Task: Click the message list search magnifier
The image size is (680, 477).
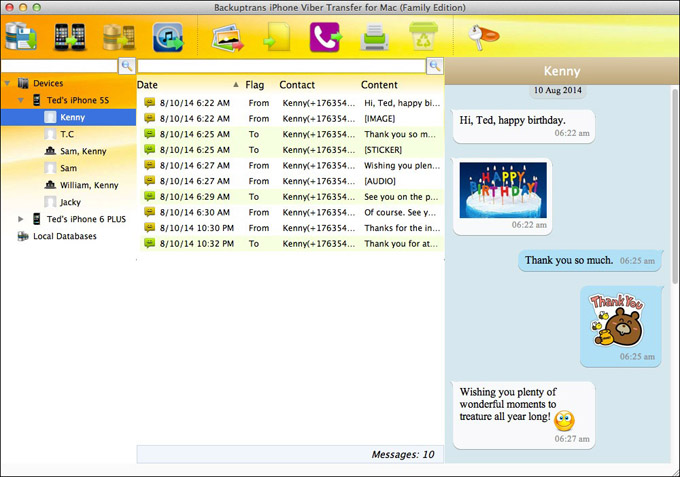Action: 435,66
